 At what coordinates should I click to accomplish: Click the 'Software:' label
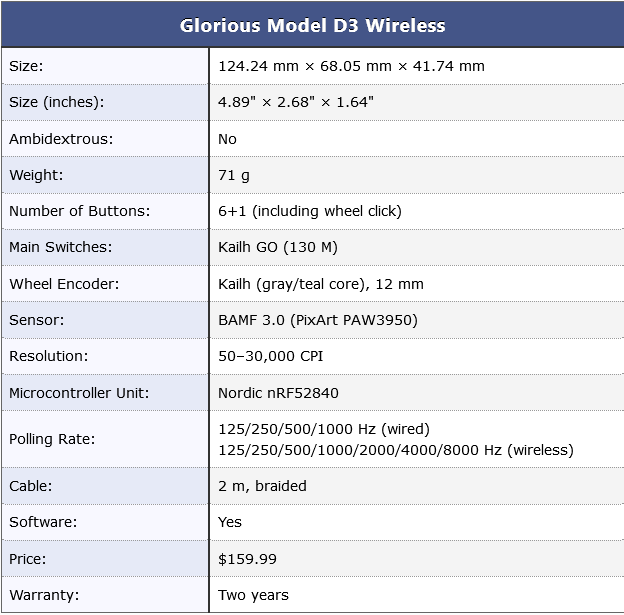[x=43, y=522]
